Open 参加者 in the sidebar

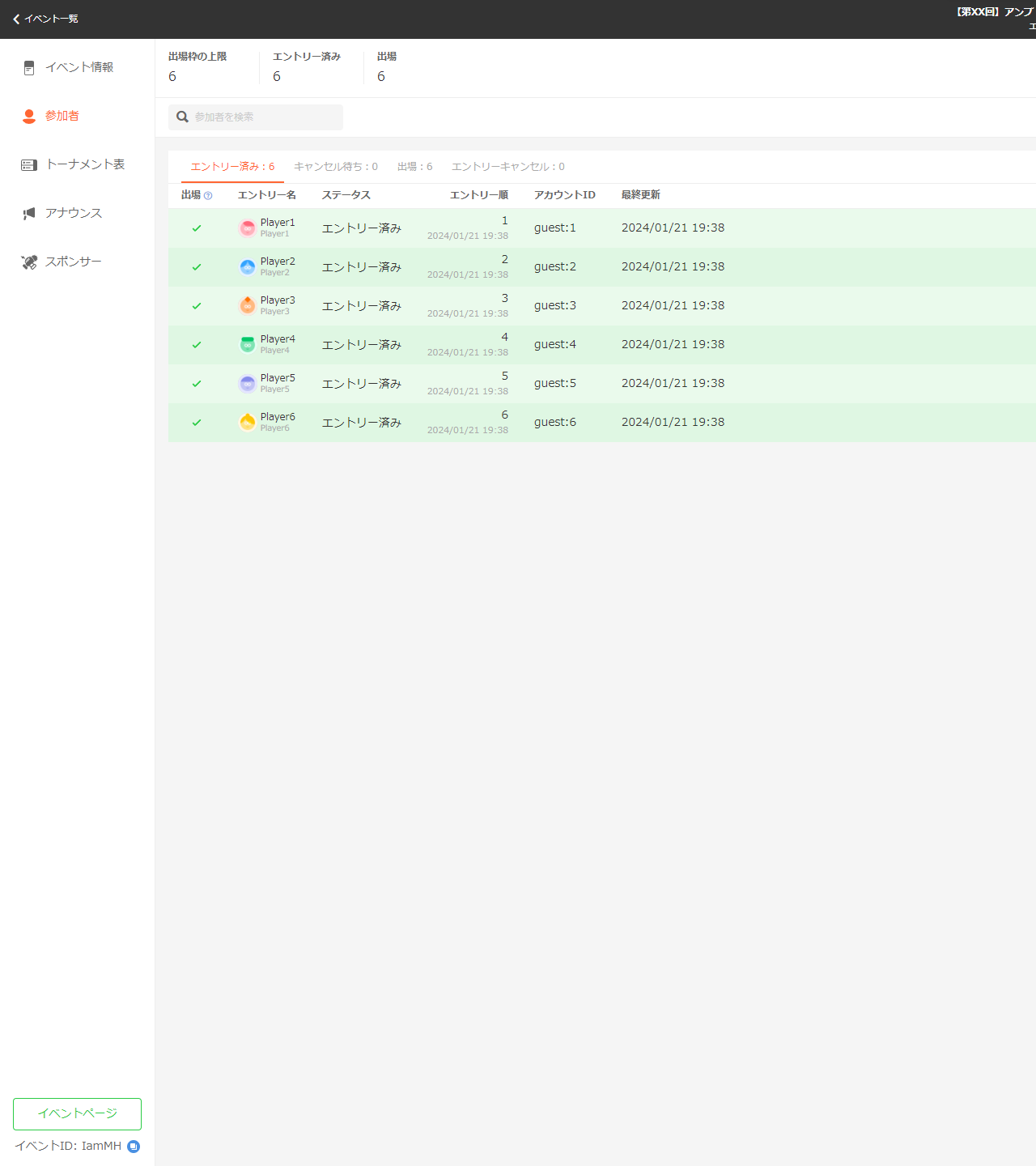(x=78, y=117)
